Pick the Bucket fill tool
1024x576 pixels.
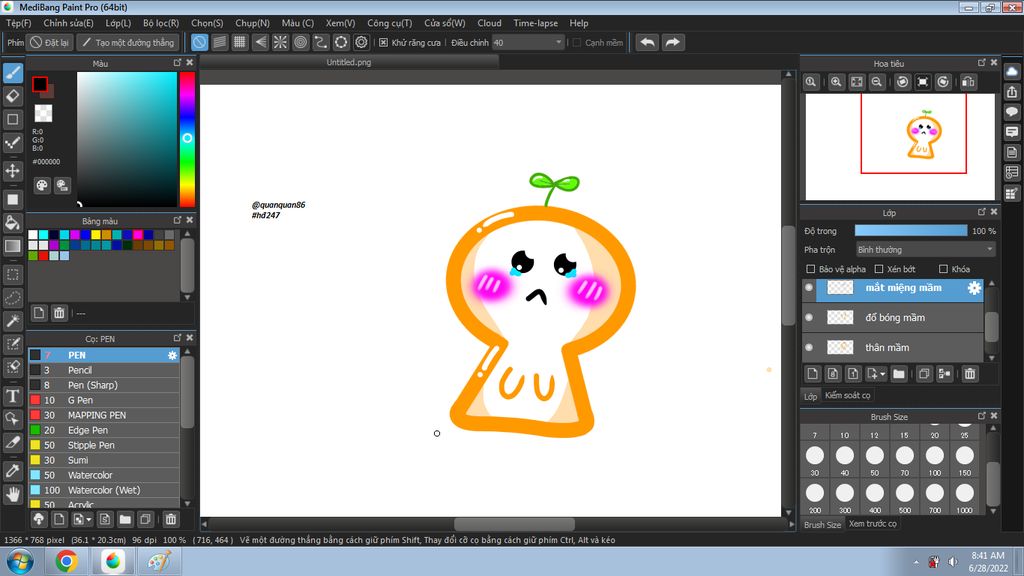click(x=13, y=223)
